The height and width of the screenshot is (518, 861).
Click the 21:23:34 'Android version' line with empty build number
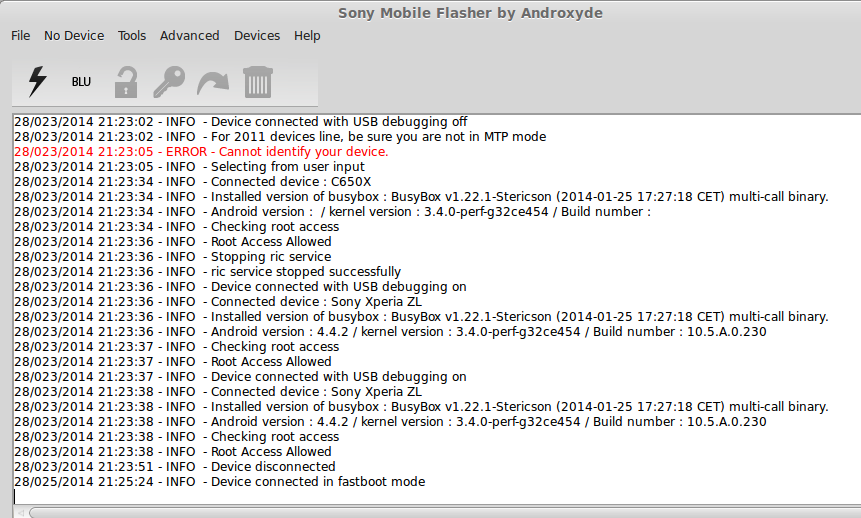point(332,212)
